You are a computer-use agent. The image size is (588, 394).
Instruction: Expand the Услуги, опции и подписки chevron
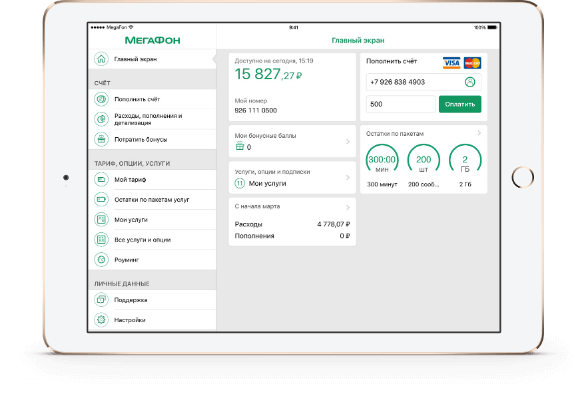click(348, 177)
